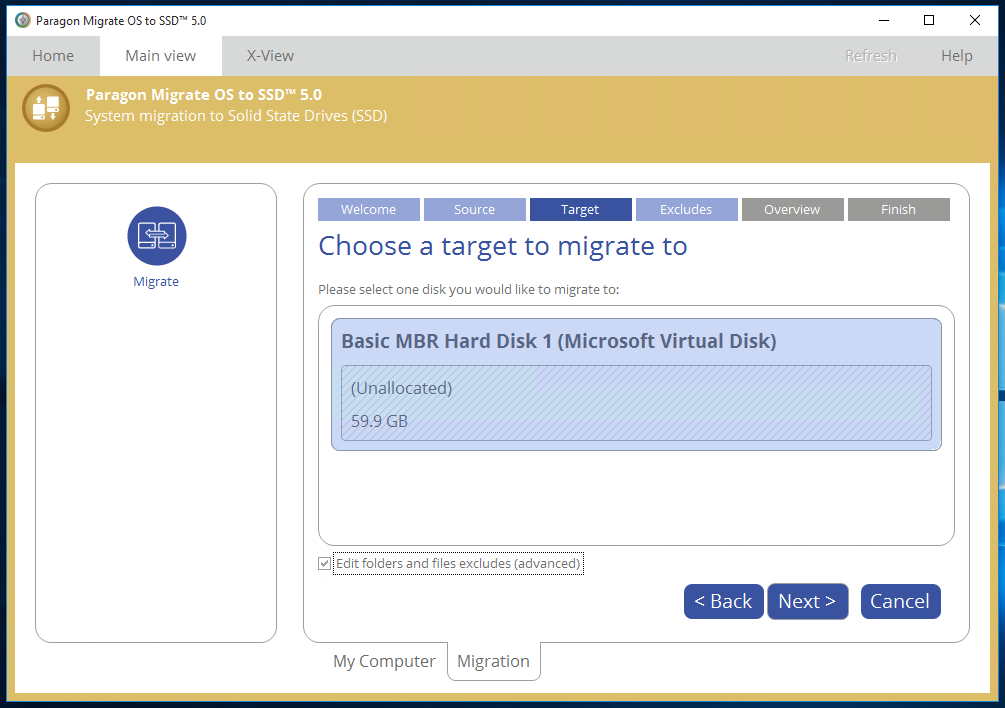Click the Back button
Viewport: 1005px width, 708px height.
tap(724, 601)
